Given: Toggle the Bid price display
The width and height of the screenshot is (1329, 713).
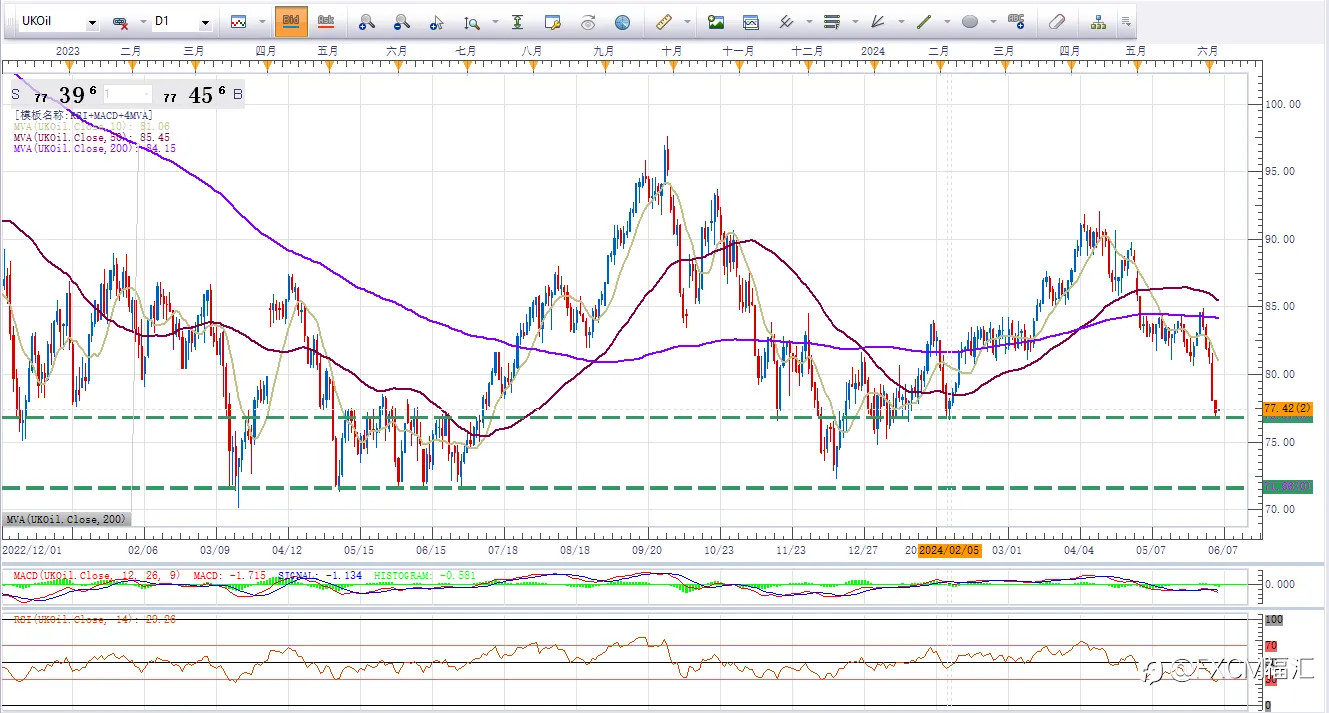Looking at the screenshot, I should [x=291, y=20].
